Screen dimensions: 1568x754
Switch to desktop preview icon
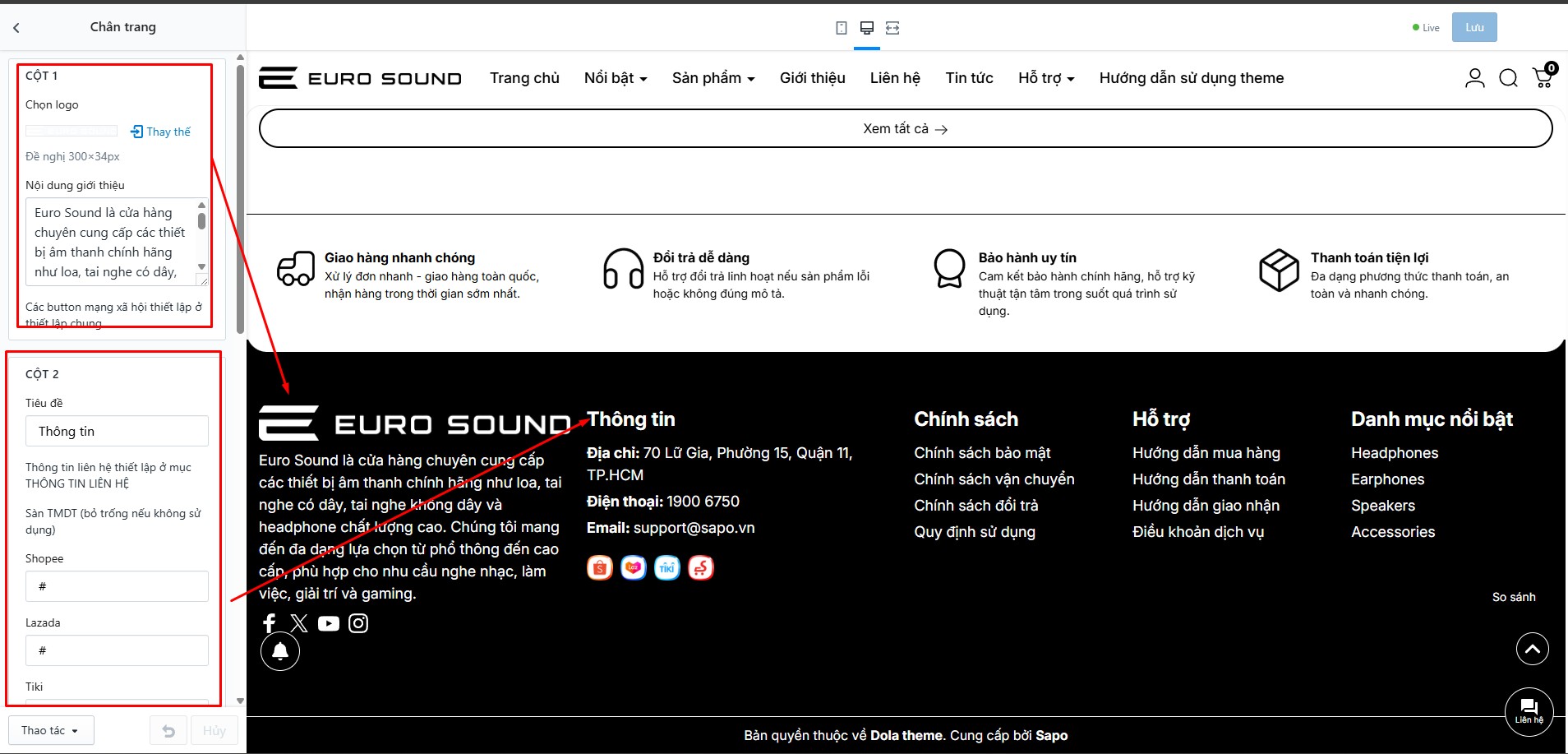pos(867,28)
